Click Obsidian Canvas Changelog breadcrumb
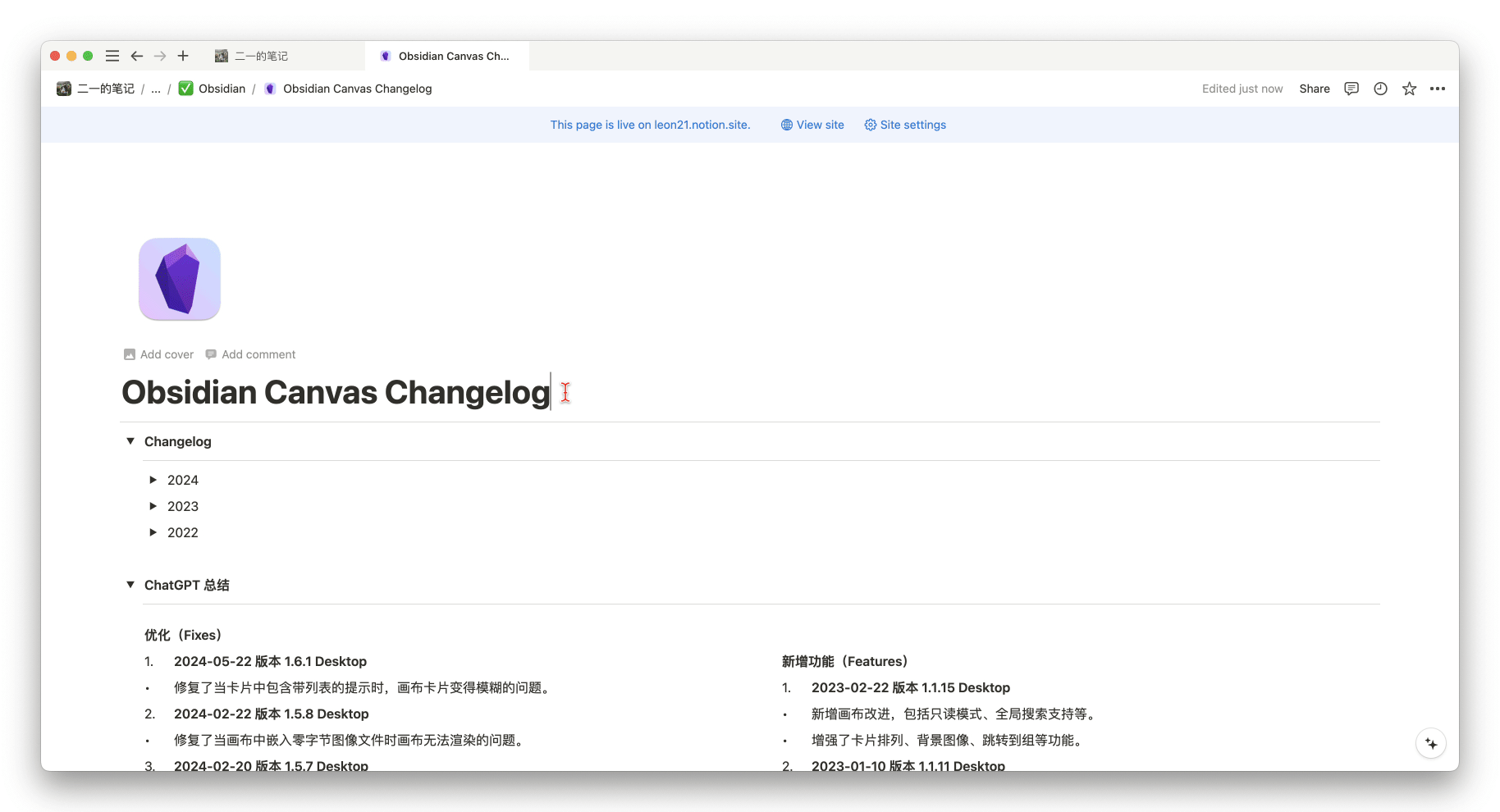1500x812 pixels. pyautogui.click(x=358, y=89)
